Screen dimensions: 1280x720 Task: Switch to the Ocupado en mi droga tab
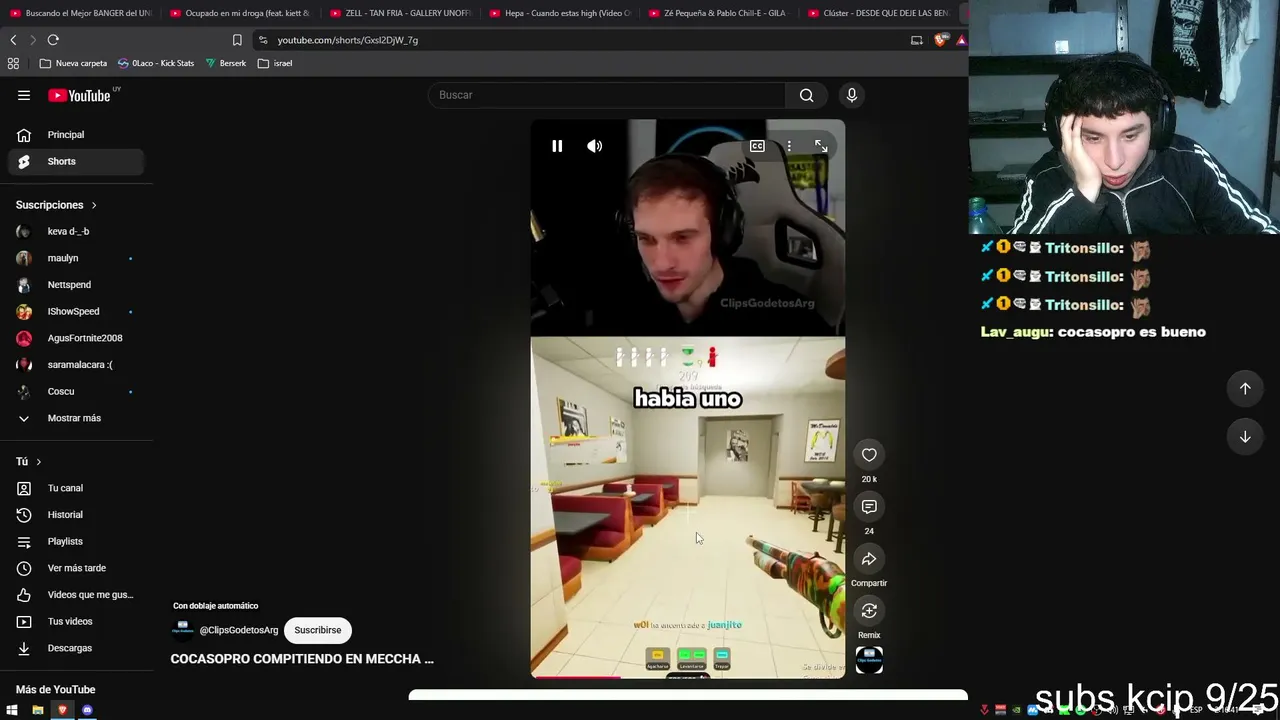click(x=240, y=13)
